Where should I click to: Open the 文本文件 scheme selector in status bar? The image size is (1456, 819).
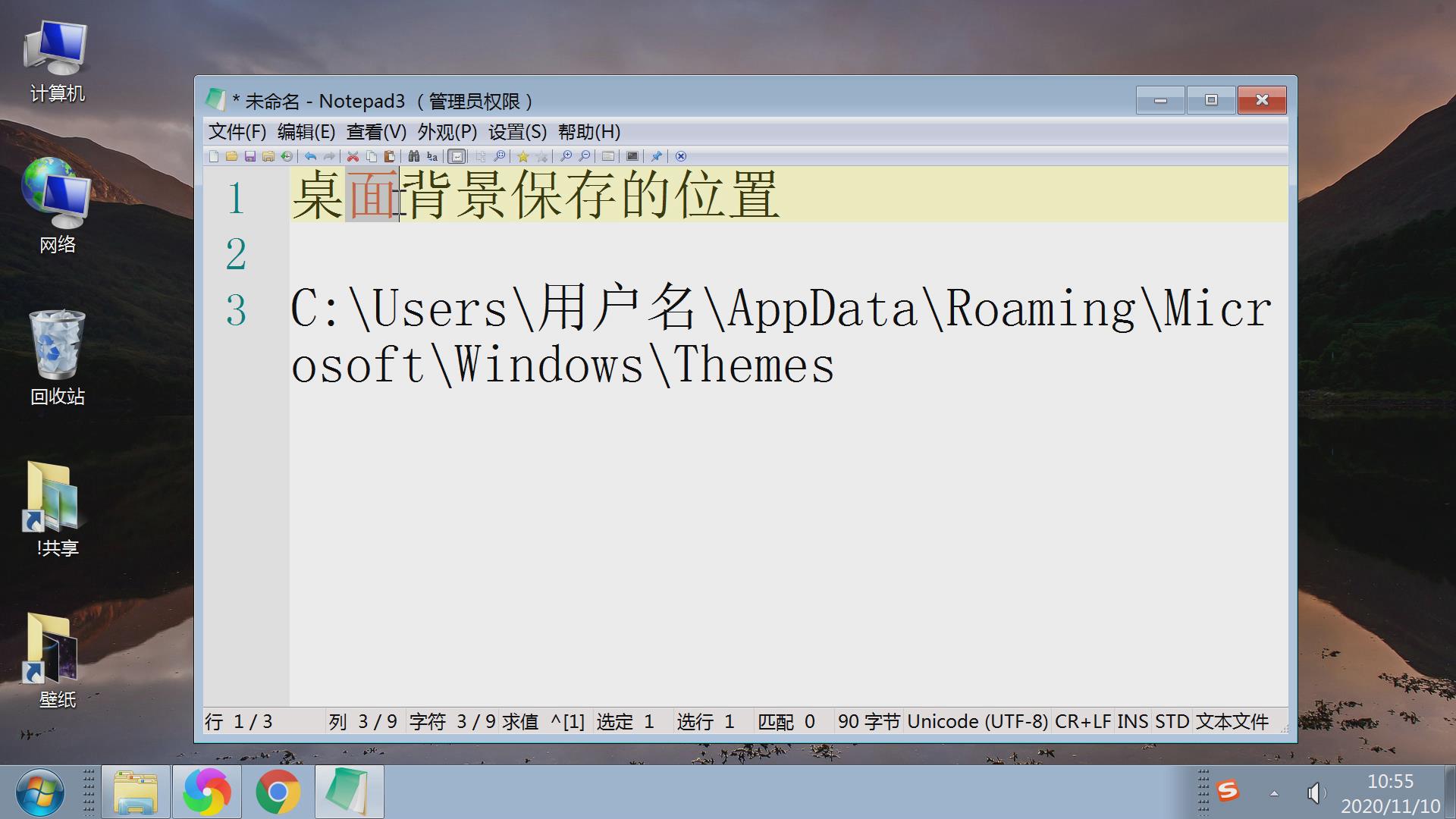(x=1232, y=721)
